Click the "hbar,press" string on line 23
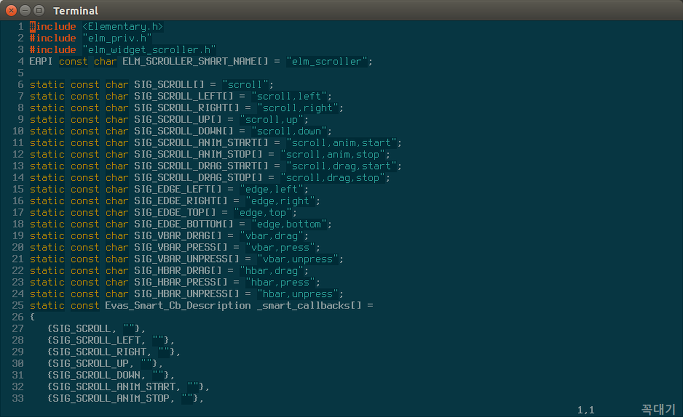 pyautogui.click(x=280, y=282)
